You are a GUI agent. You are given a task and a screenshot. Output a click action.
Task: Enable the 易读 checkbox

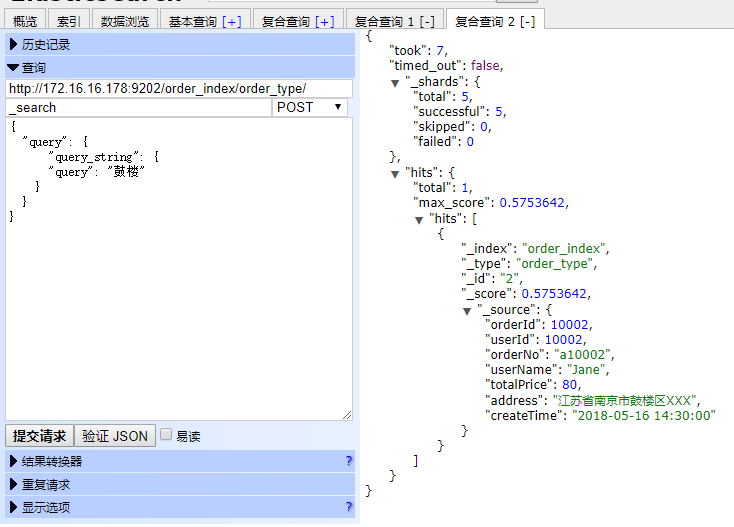[167, 435]
